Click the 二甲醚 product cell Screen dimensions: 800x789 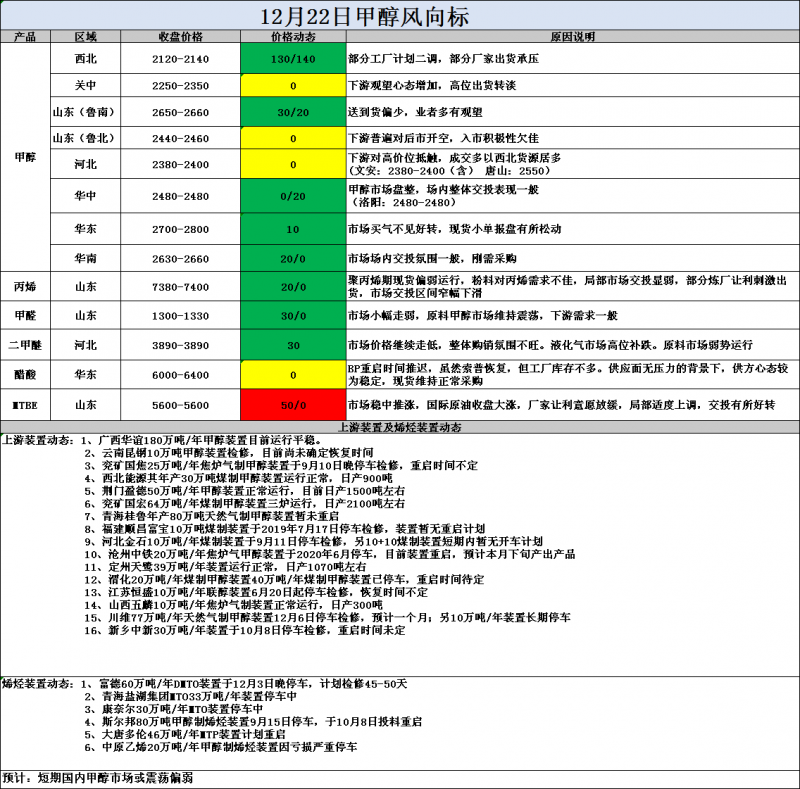coord(25,345)
